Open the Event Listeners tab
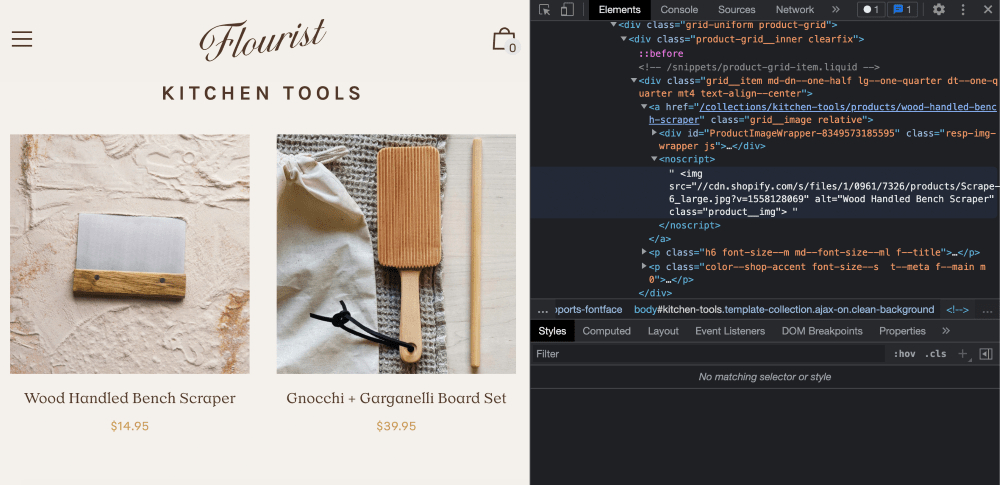Viewport: 1000px width, 485px height. pyautogui.click(x=730, y=331)
